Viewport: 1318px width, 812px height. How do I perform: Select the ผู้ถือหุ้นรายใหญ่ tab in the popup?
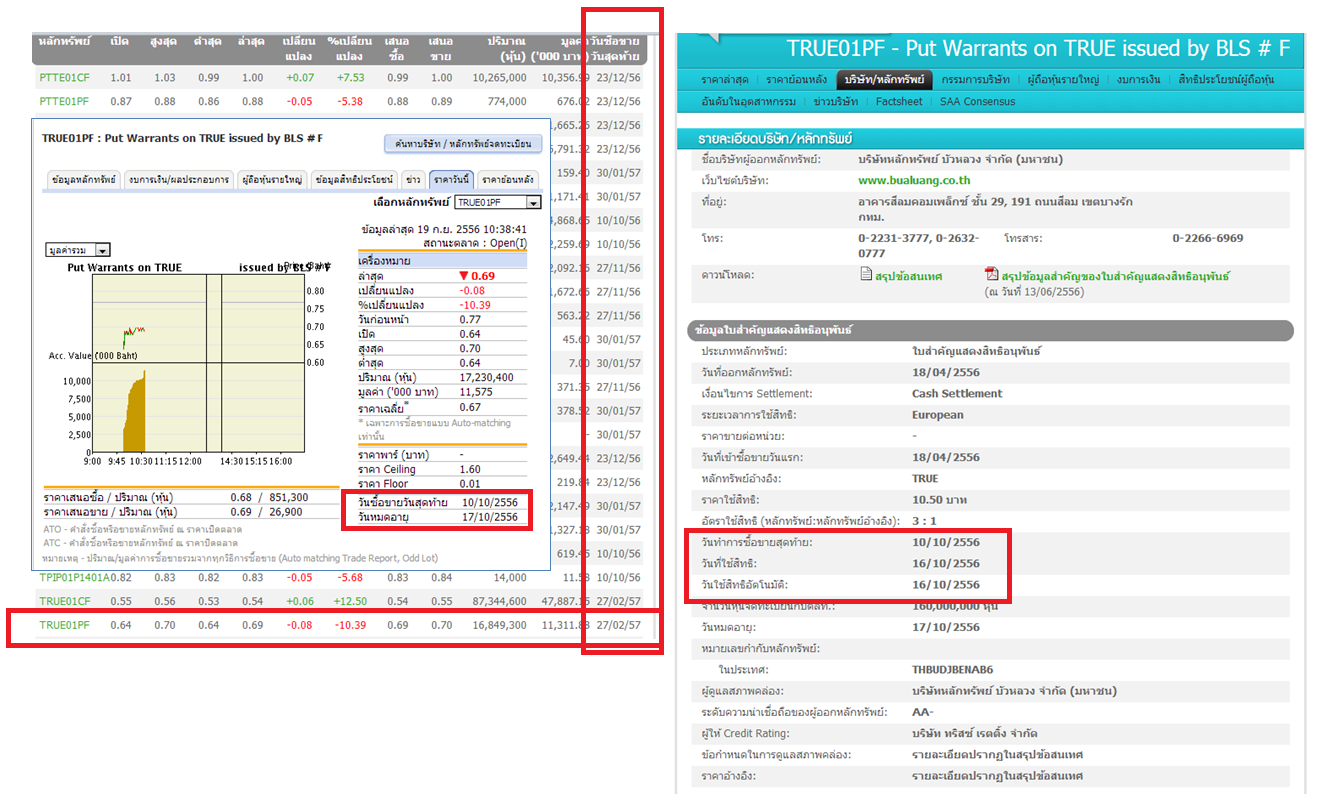click(x=271, y=180)
